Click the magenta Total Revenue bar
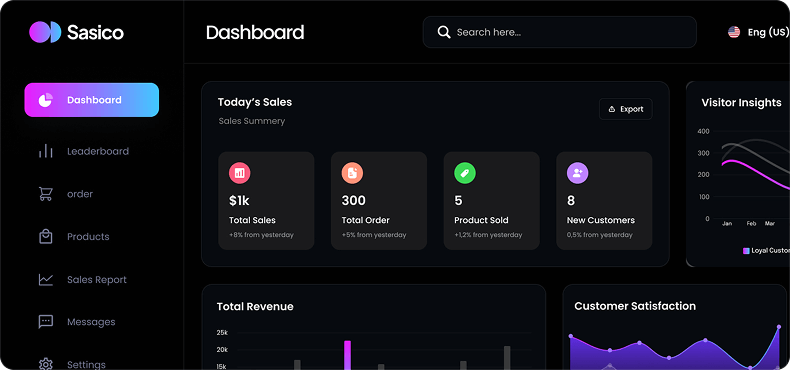The width and height of the screenshot is (790, 370). tap(347, 355)
